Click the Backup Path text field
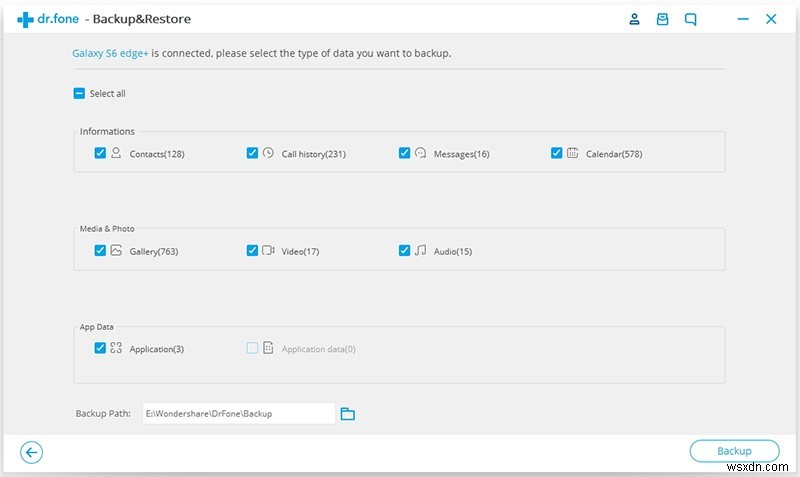The height and width of the screenshot is (477, 800). 238,413
